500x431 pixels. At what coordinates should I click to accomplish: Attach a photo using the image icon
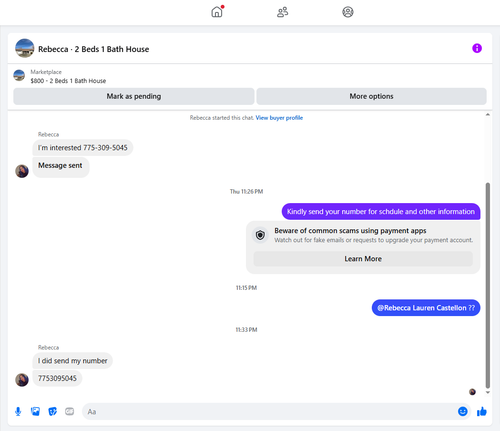coord(35,412)
